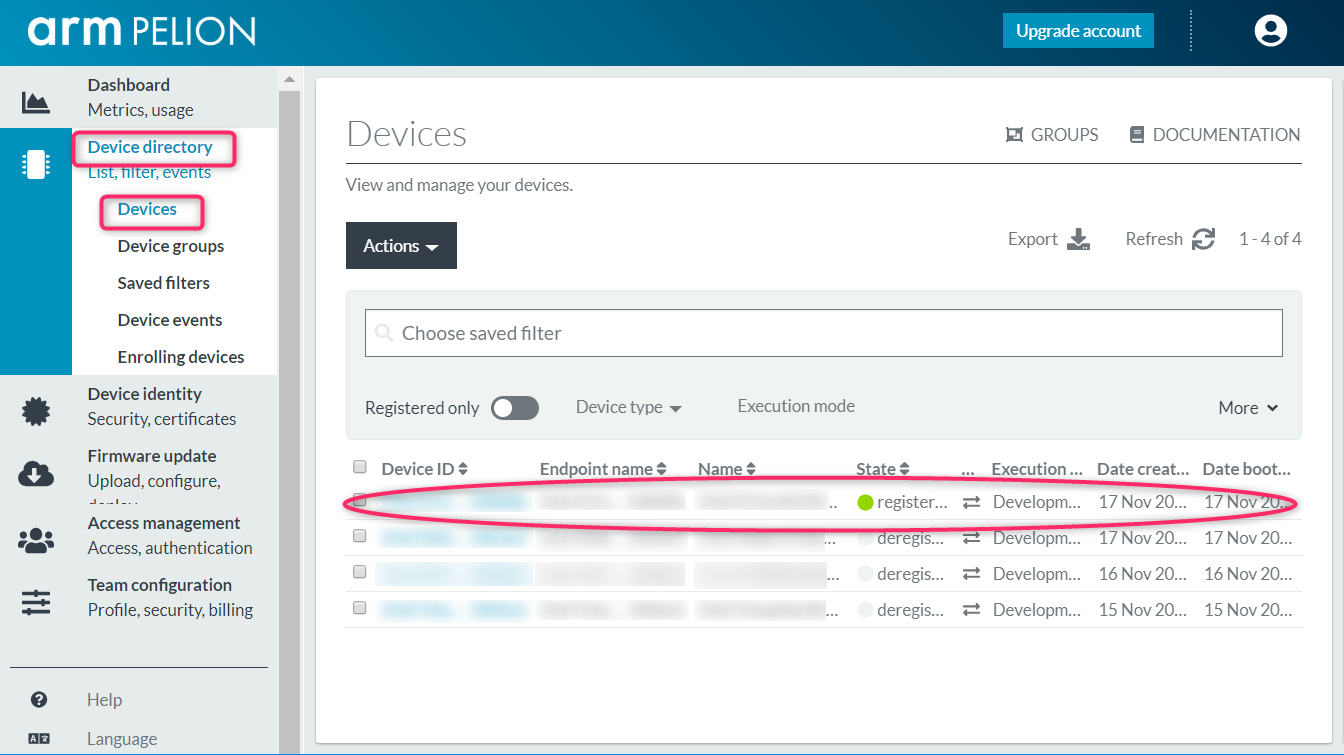This screenshot has width=1344, height=755.
Task: Click the Export download icon
Action: (x=1078, y=240)
